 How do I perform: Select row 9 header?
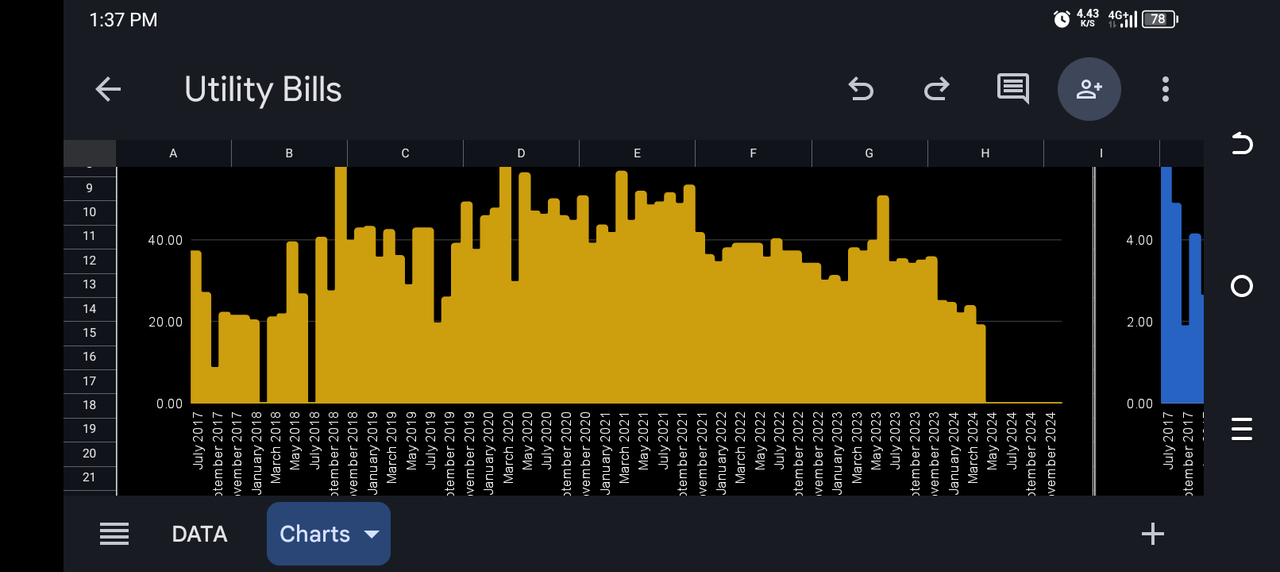coord(90,188)
